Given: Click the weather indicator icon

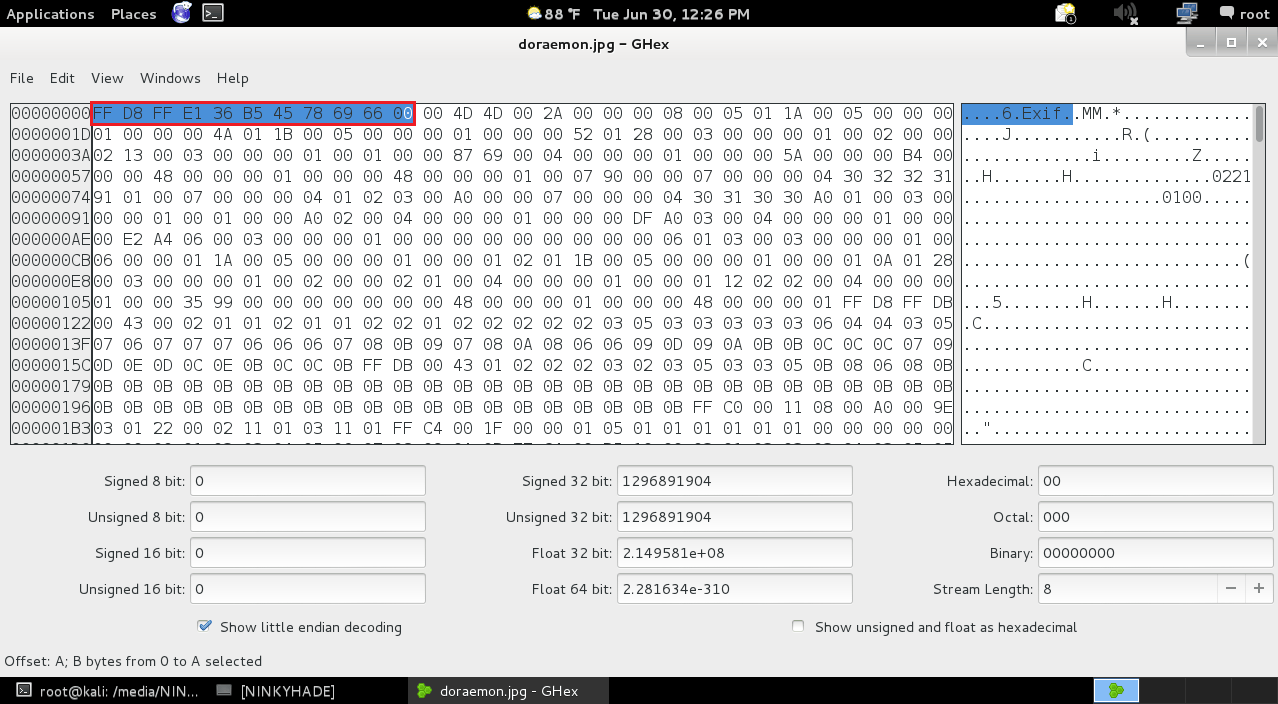Looking at the screenshot, I should click(534, 14).
